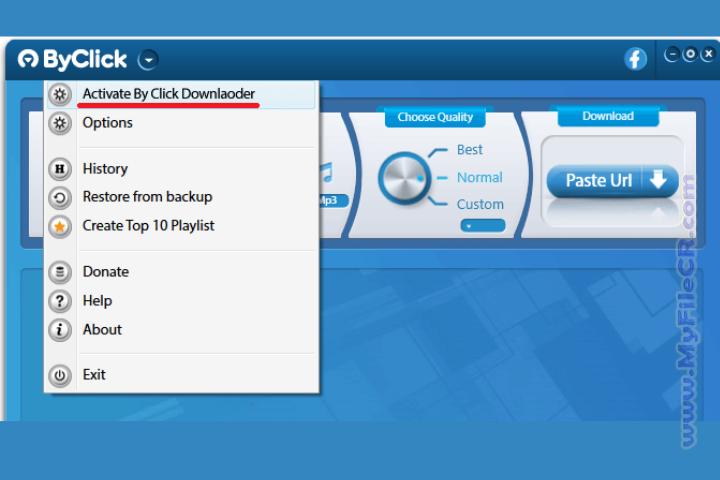Viewport: 720px width, 480px height.
Task: Click the orange star Top 10 Playlist icon
Action: point(60,226)
